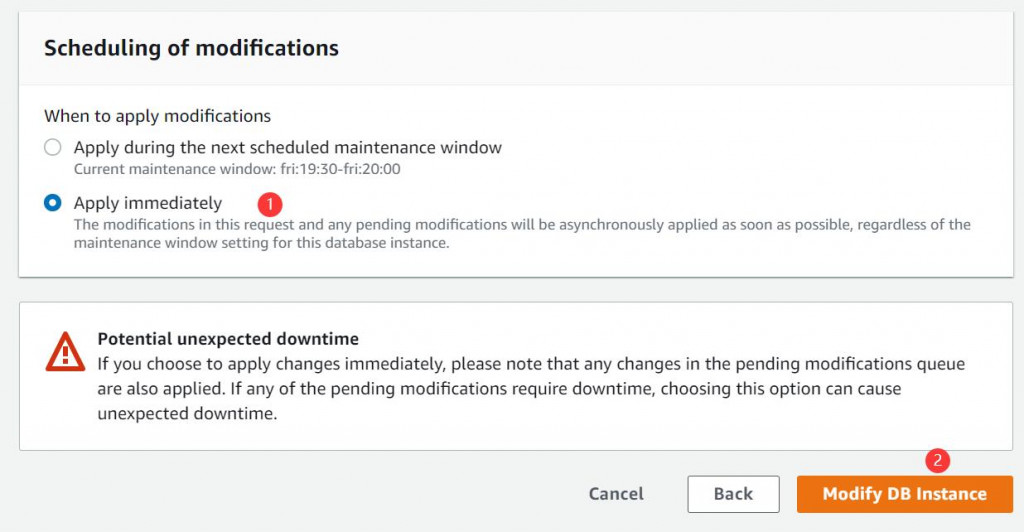Select the Apply immediately radio button

[53, 203]
